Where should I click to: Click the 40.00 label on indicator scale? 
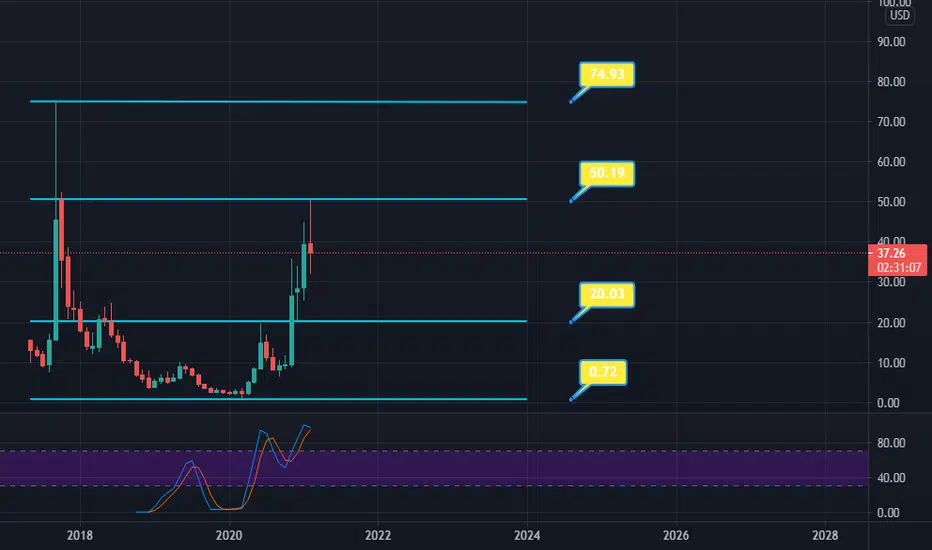[x=891, y=478]
